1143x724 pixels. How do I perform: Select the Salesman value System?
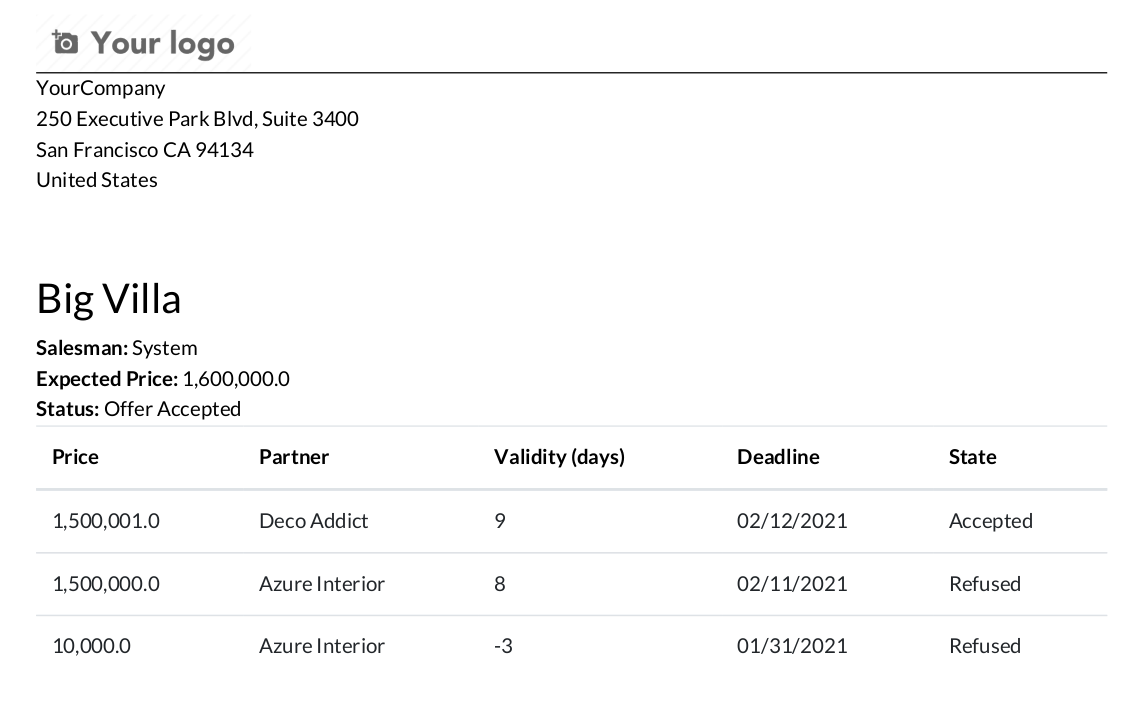(165, 348)
